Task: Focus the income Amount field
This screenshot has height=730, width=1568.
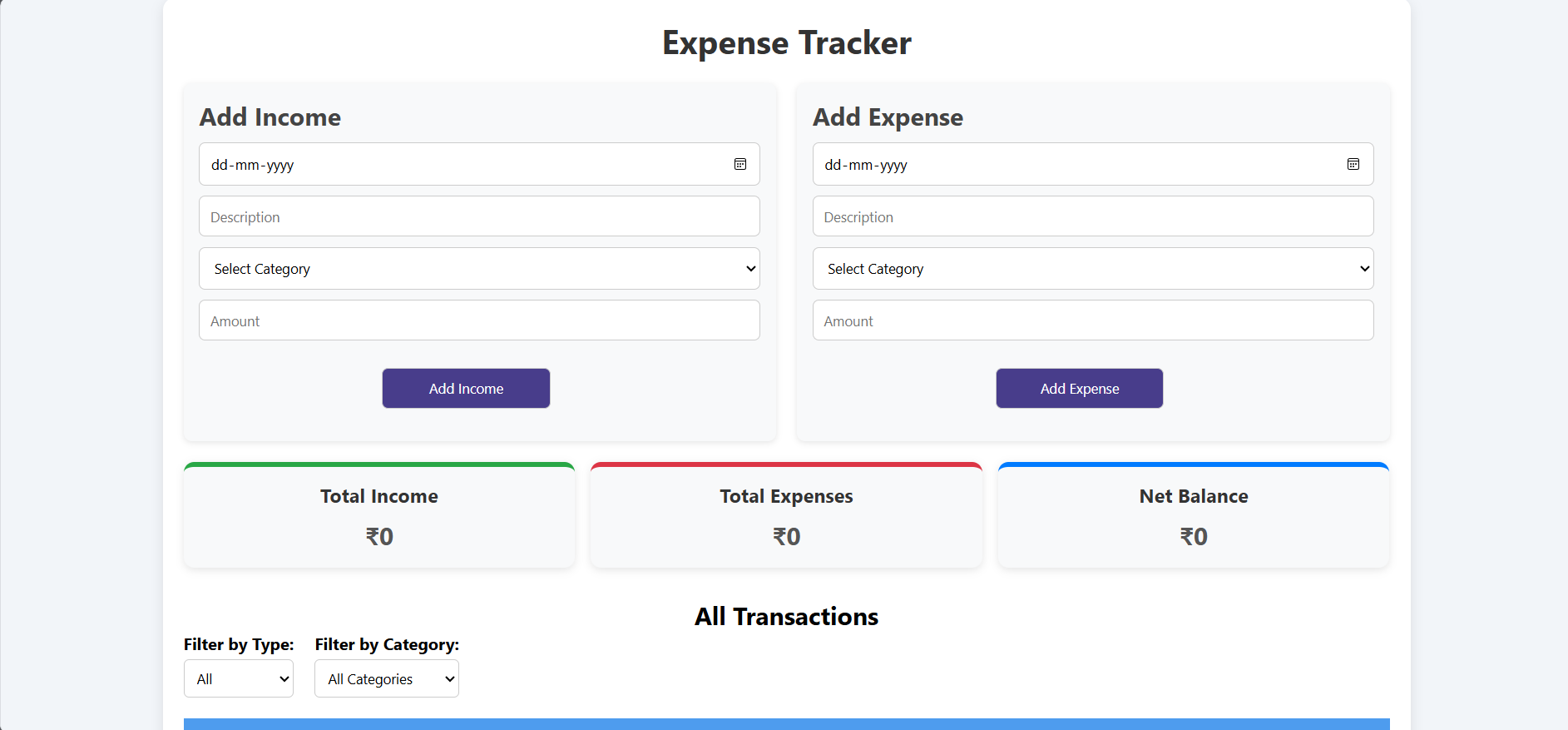Action: coord(479,320)
